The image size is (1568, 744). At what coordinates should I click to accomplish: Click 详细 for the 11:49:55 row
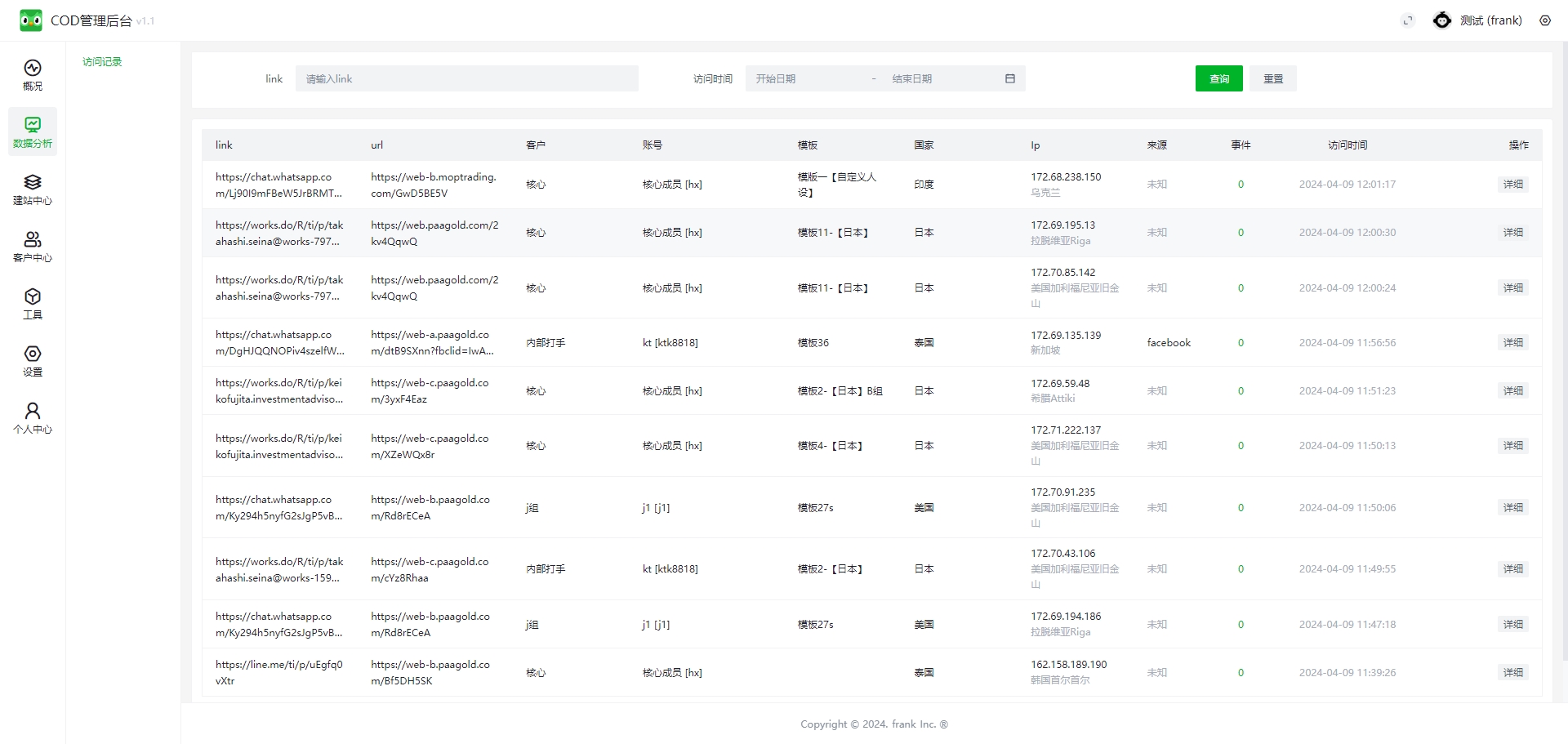(x=1513, y=569)
